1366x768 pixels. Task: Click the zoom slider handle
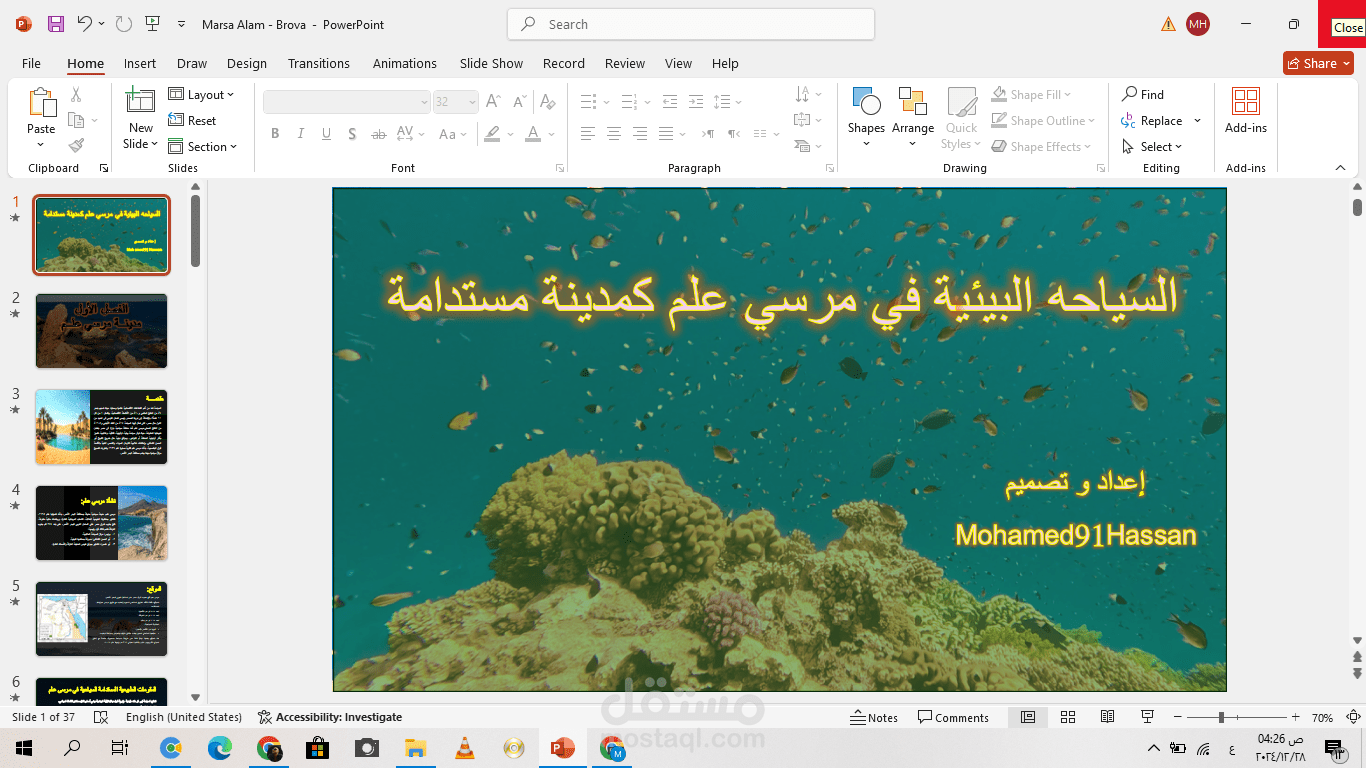click(1221, 717)
